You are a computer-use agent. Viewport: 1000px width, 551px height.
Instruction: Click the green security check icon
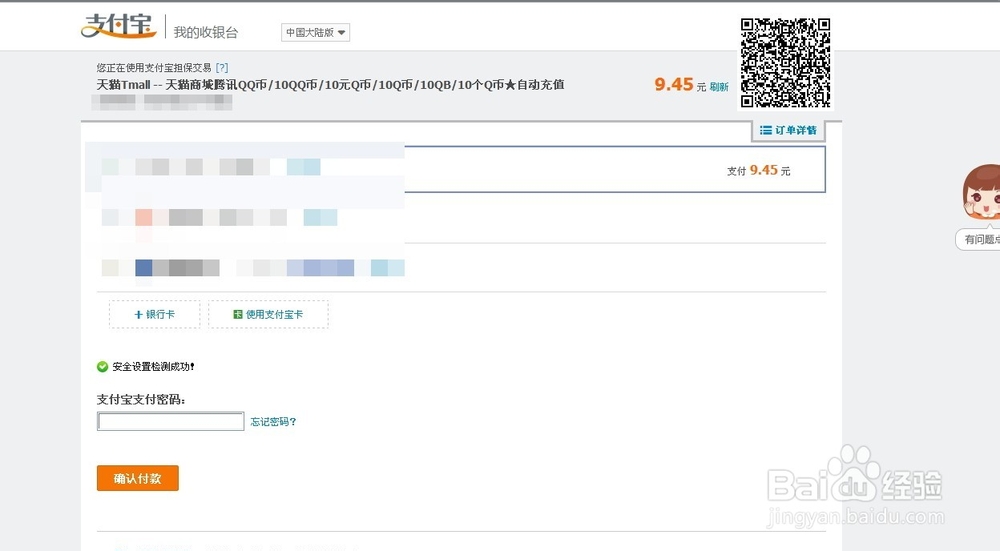(102, 367)
